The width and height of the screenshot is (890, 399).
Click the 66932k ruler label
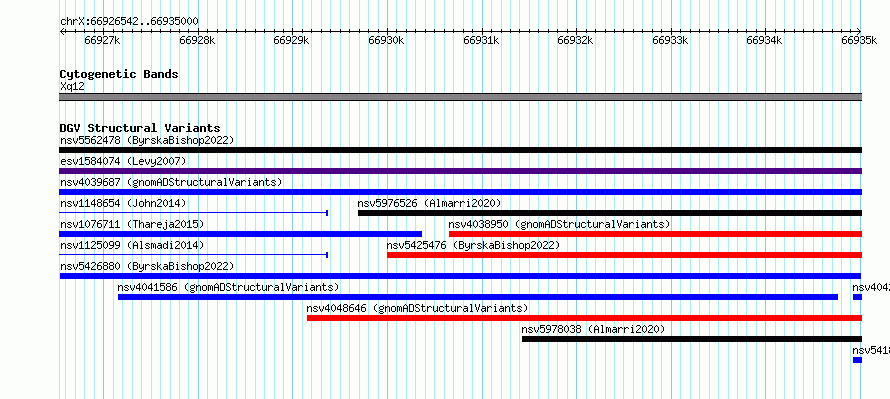(575, 40)
